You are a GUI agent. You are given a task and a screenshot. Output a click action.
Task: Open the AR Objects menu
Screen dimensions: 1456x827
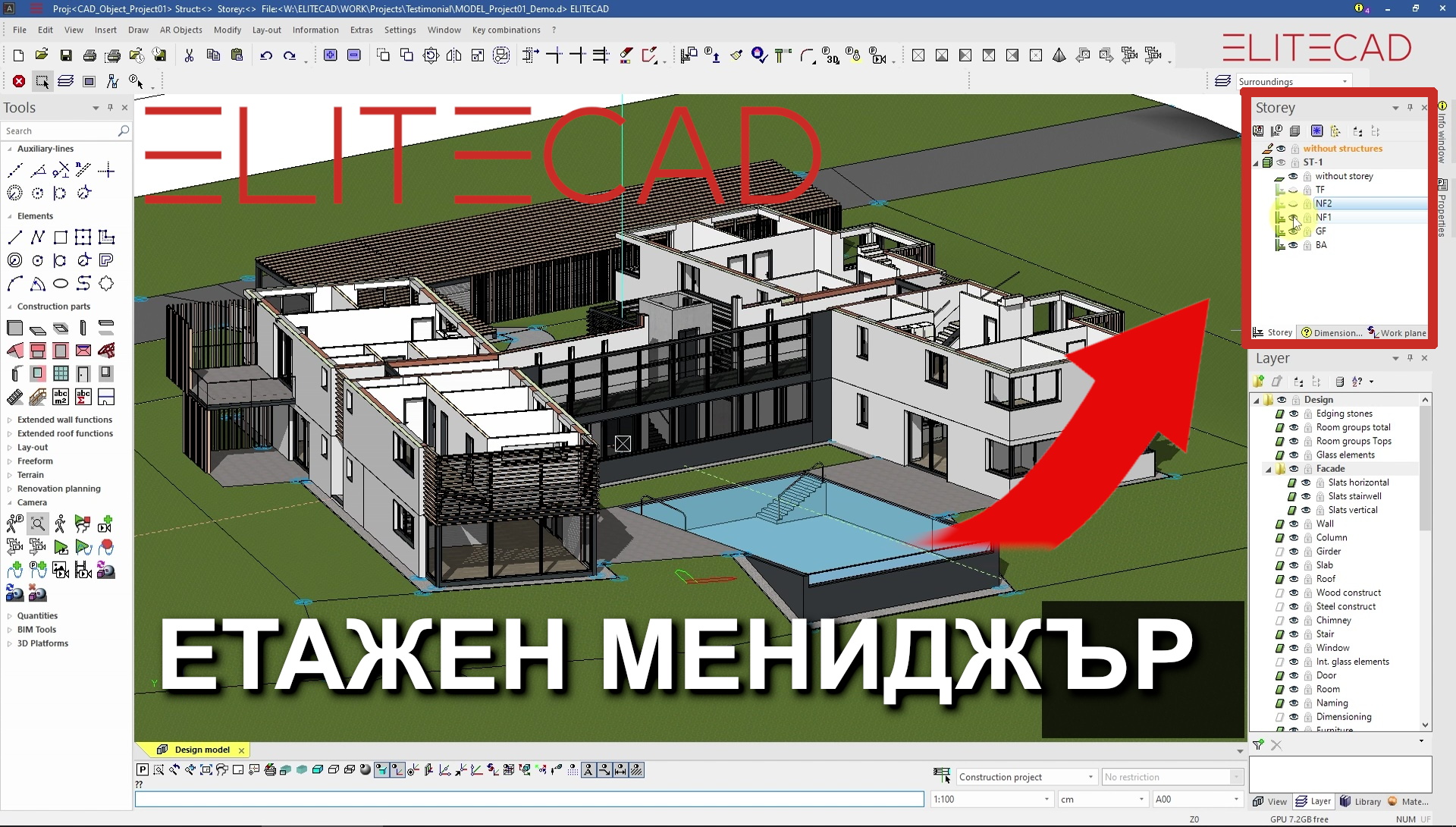click(180, 30)
